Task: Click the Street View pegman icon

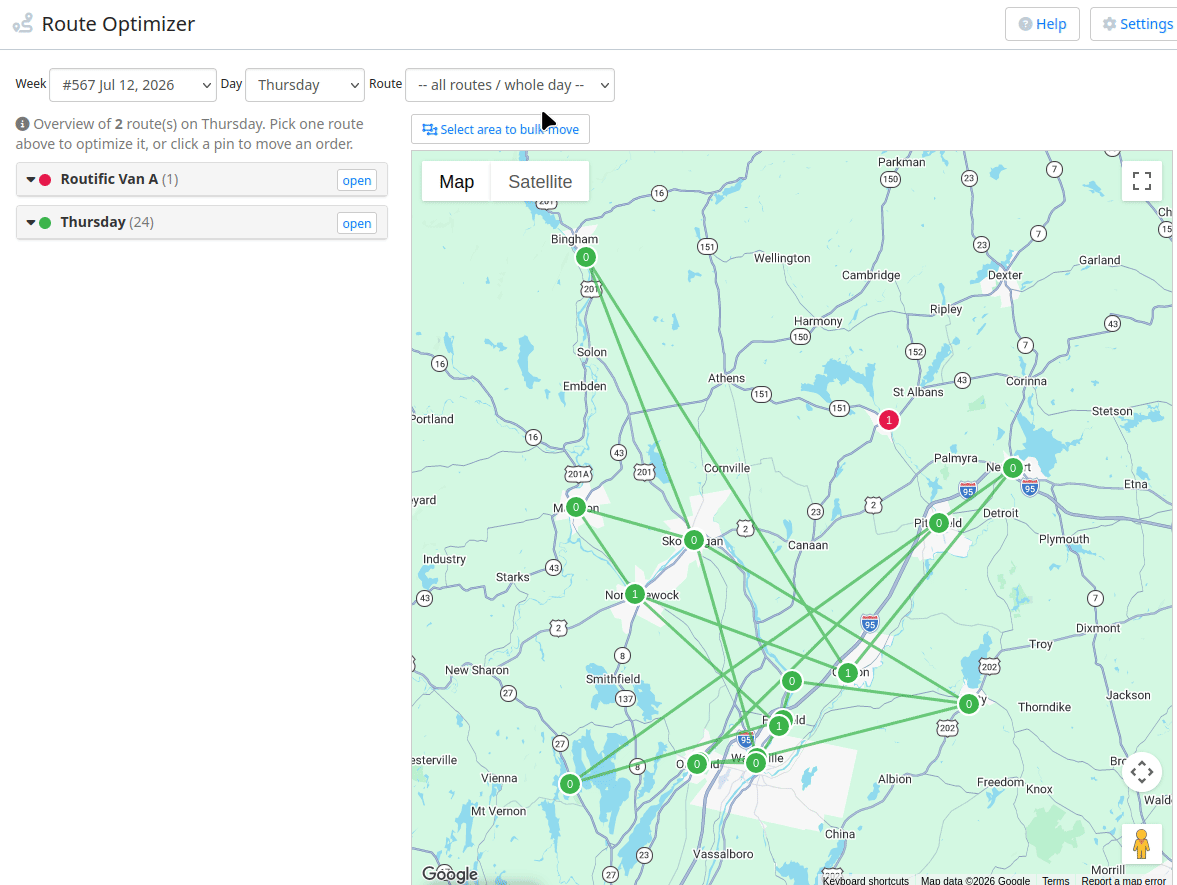Action: pos(1142,844)
